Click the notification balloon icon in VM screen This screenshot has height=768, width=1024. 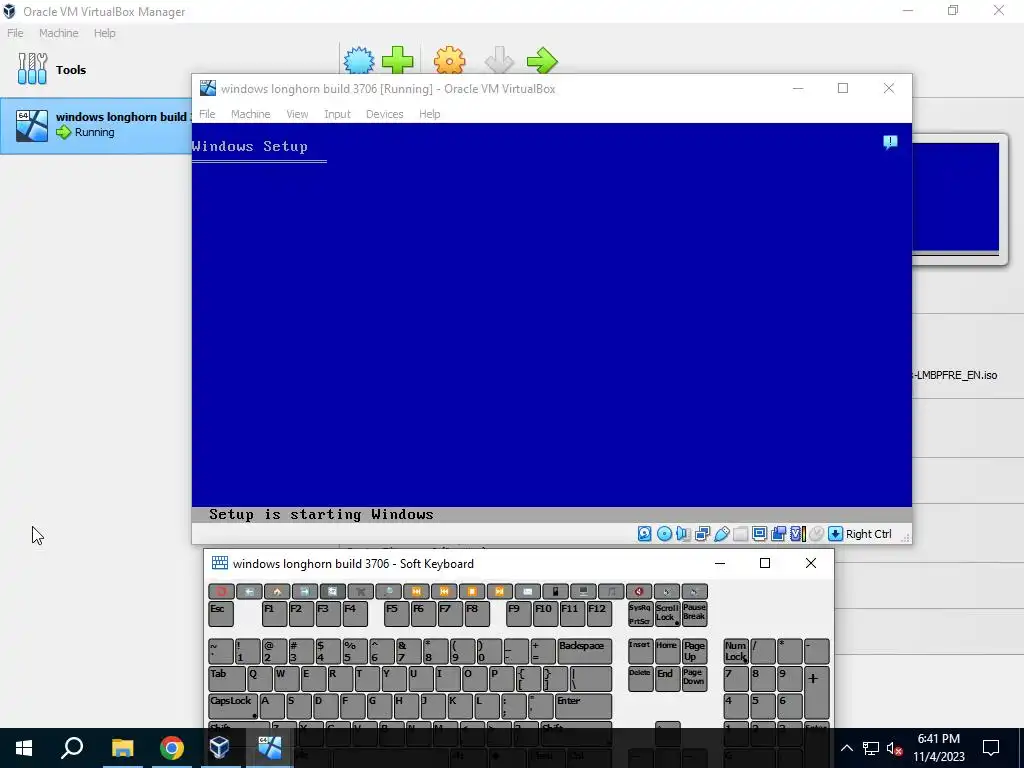[x=890, y=142]
